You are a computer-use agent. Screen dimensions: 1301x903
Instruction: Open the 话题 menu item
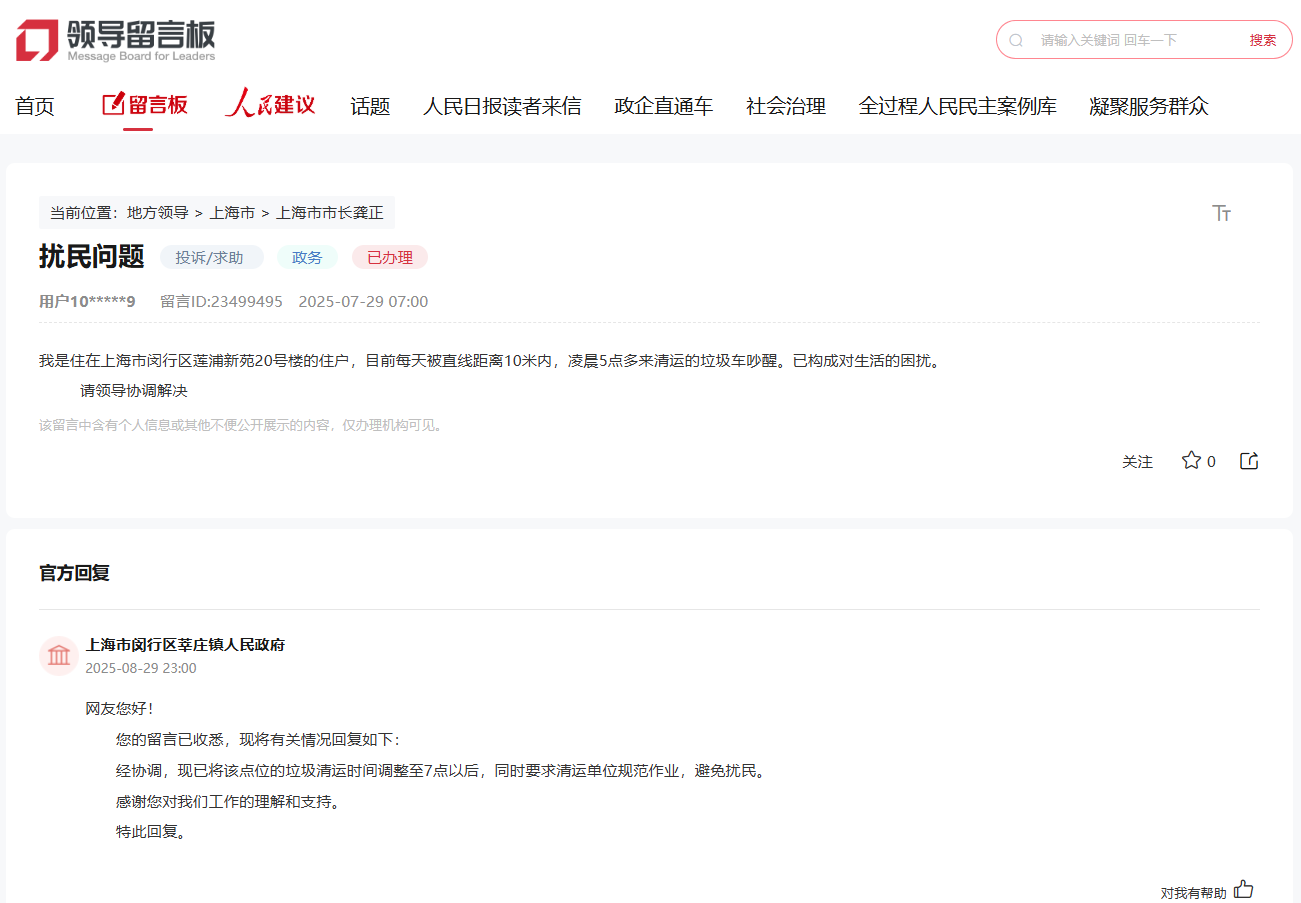tap(370, 106)
